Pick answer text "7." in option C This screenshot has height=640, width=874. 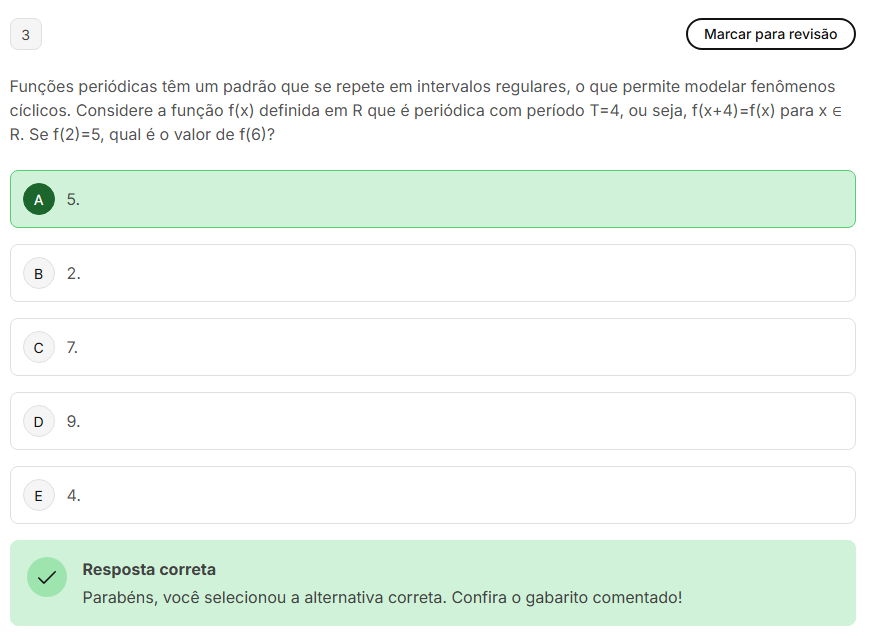pos(73,347)
